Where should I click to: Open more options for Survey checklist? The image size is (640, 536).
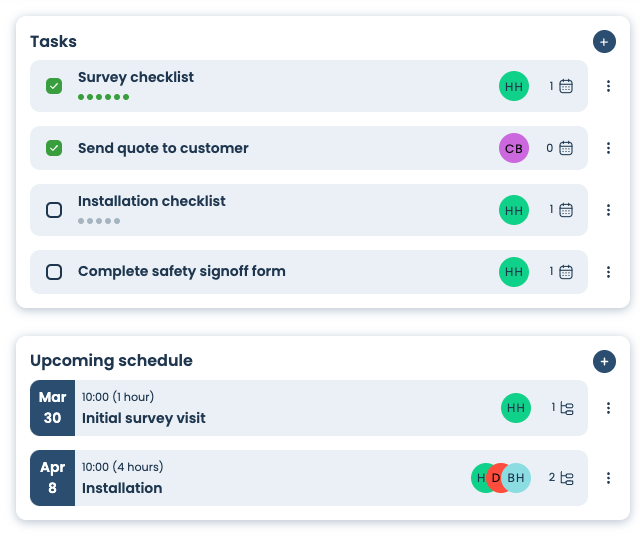(x=608, y=86)
